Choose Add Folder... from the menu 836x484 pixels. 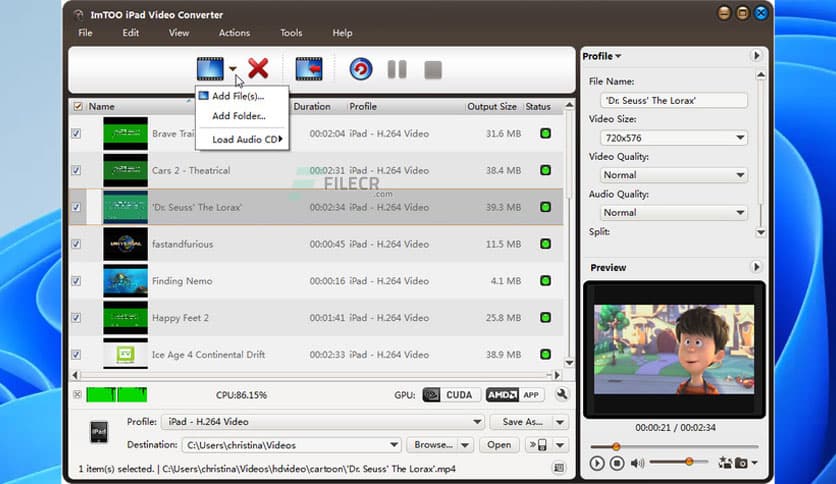[x=238, y=116]
